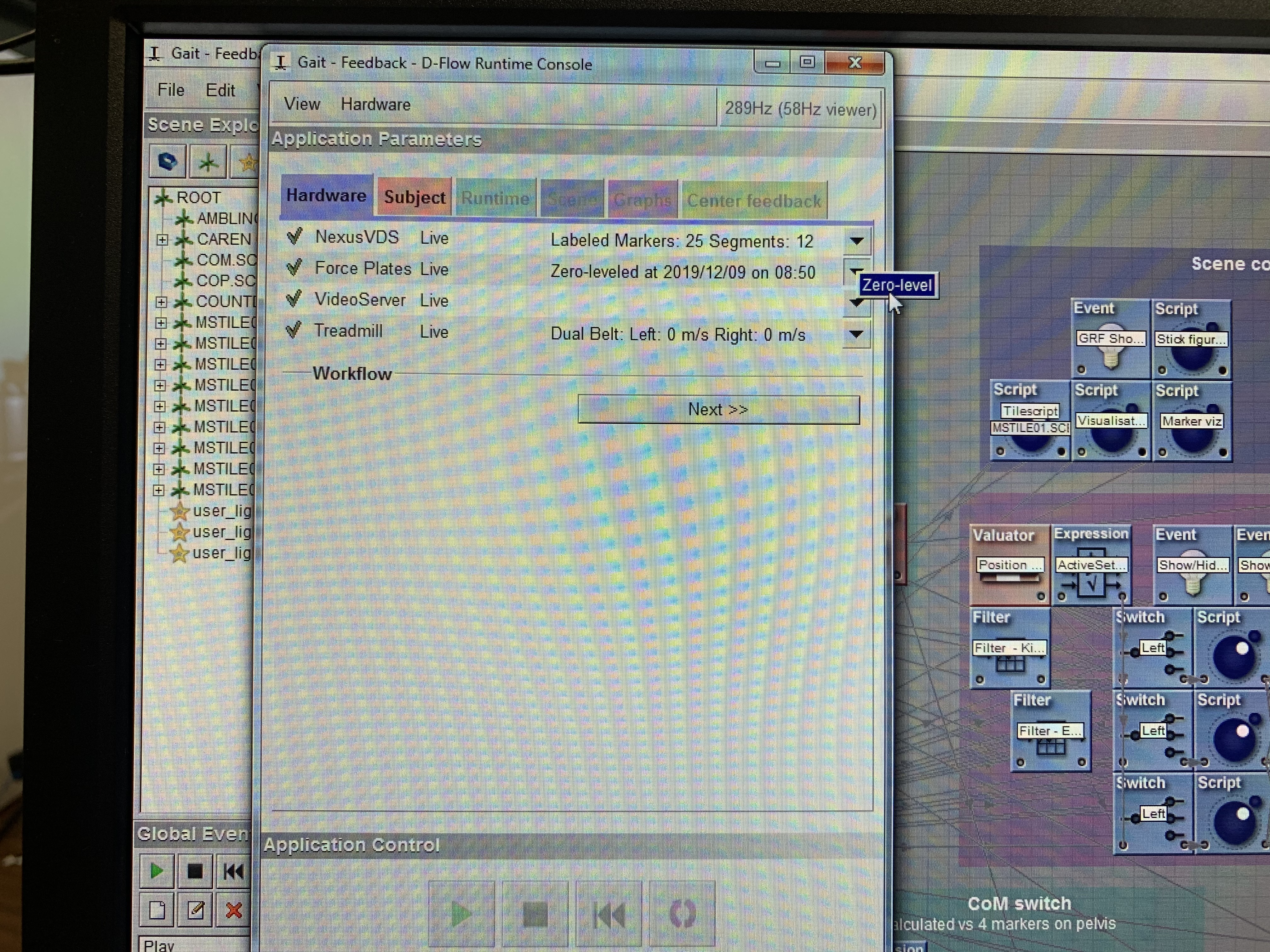This screenshot has height=952, width=1270.
Task: Open the NexusVDS labeled markers dropdown arrow
Action: 856,241
